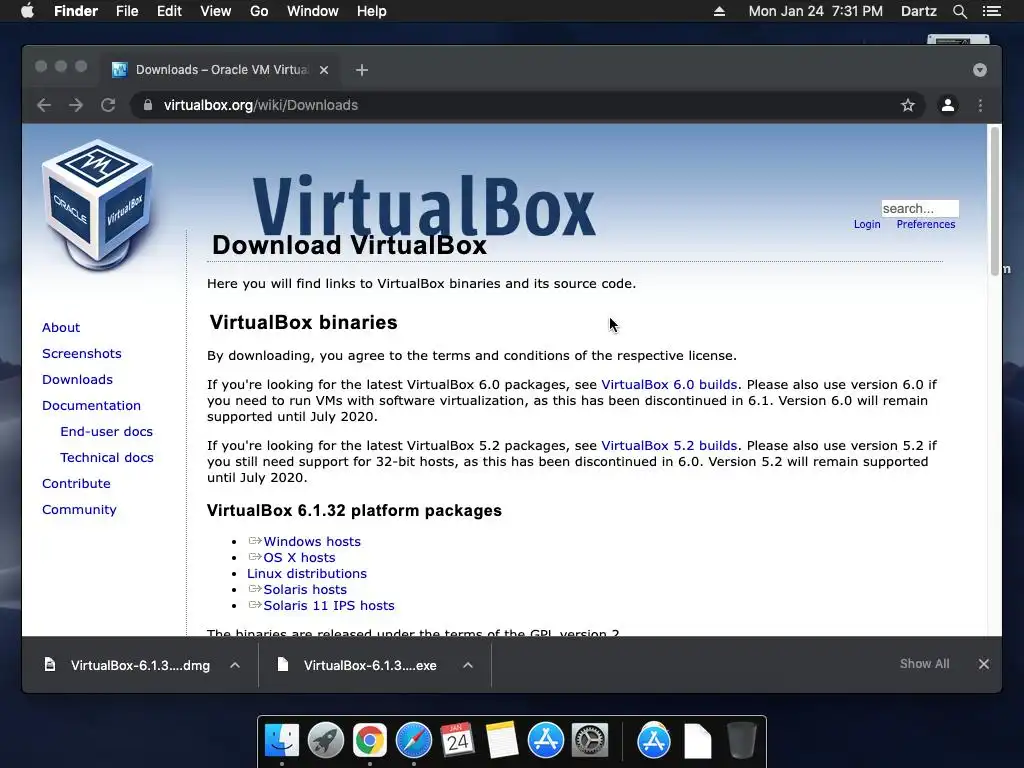
Task: Open the Community link
Action: pyautogui.click(x=79, y=510)
